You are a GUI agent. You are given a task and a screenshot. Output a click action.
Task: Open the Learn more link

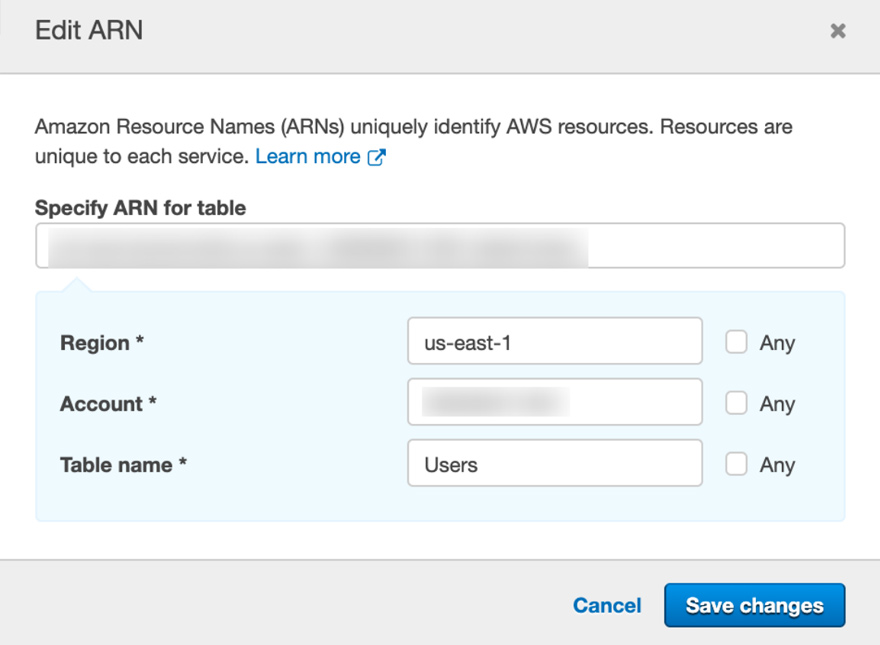pyautogui.click(x=308, y=157)
